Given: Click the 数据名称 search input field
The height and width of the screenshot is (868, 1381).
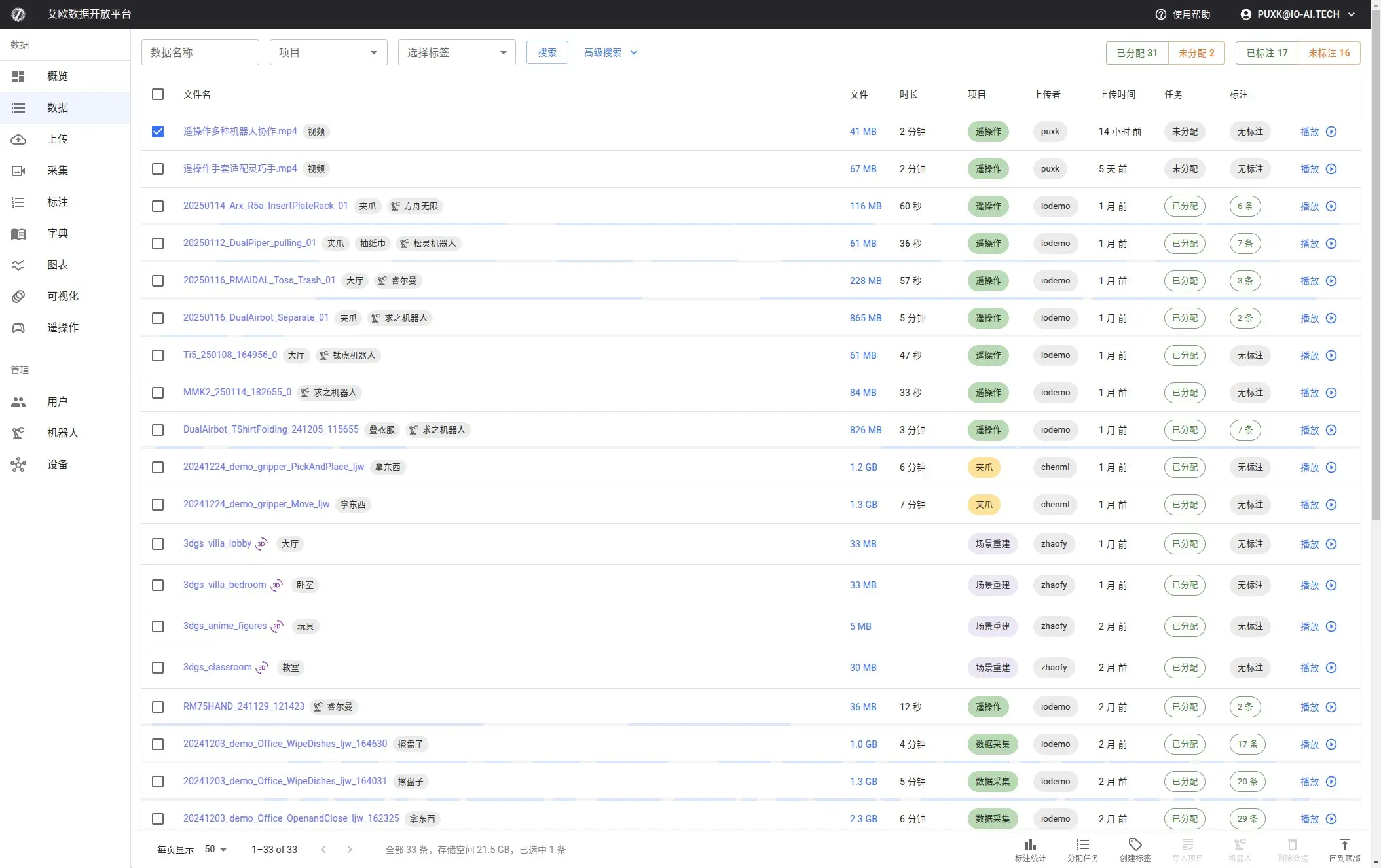Looking at the screenshot, I should 200,52.
